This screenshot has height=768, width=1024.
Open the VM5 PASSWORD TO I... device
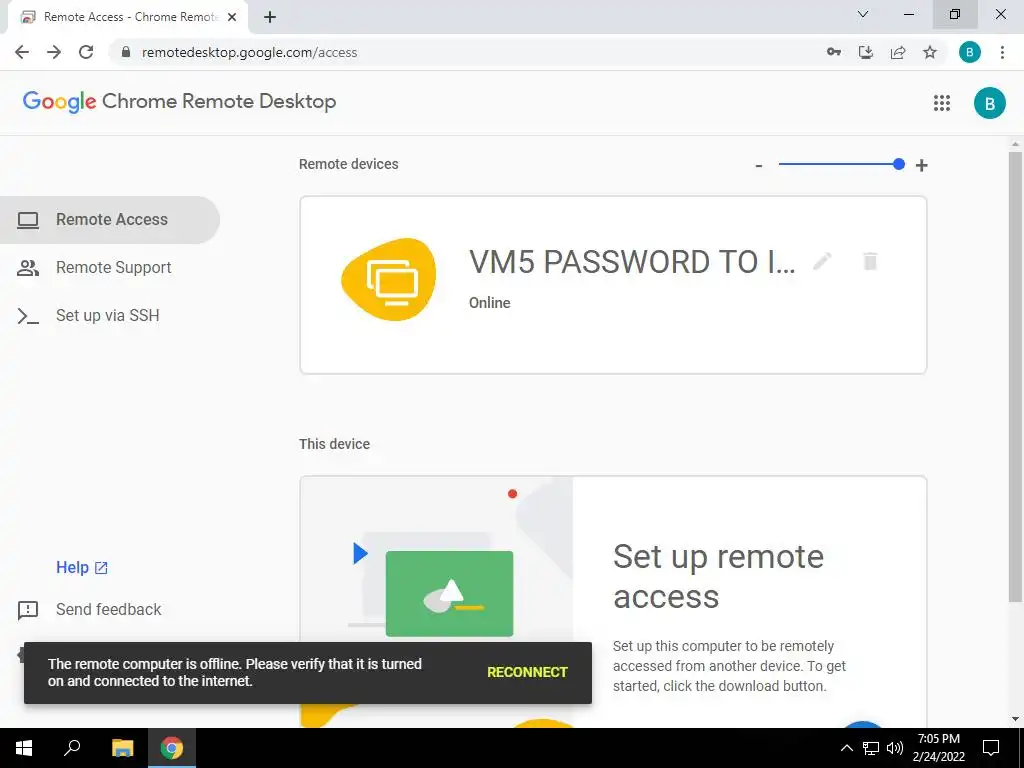(613, 285)
